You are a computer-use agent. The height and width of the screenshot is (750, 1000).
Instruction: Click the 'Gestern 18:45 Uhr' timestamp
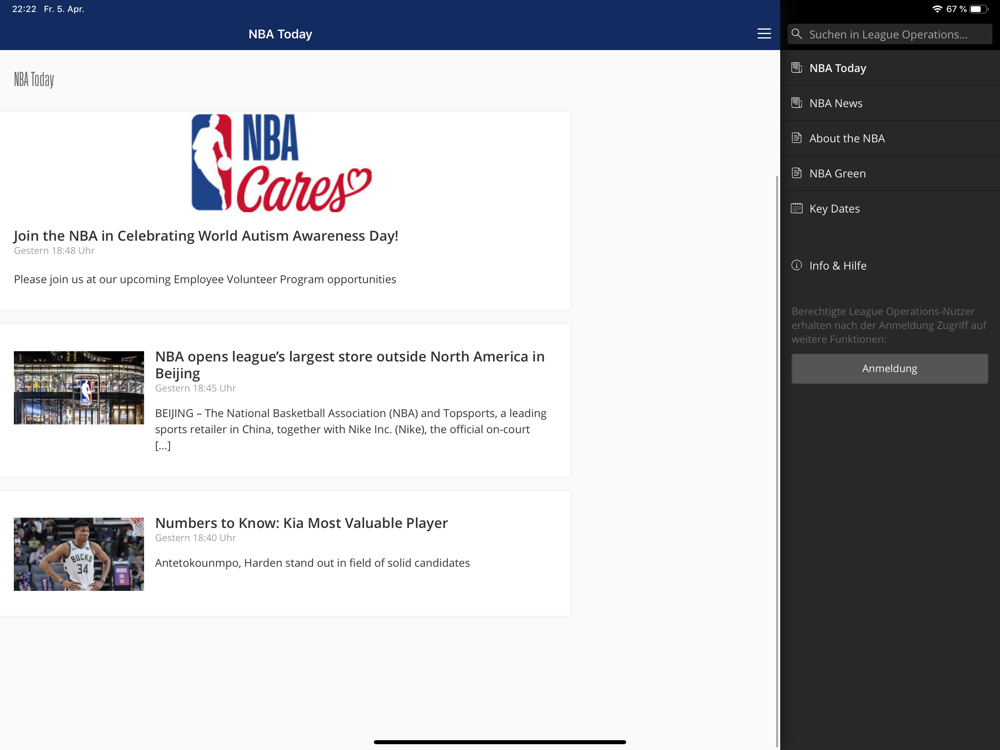click(195, 388)
